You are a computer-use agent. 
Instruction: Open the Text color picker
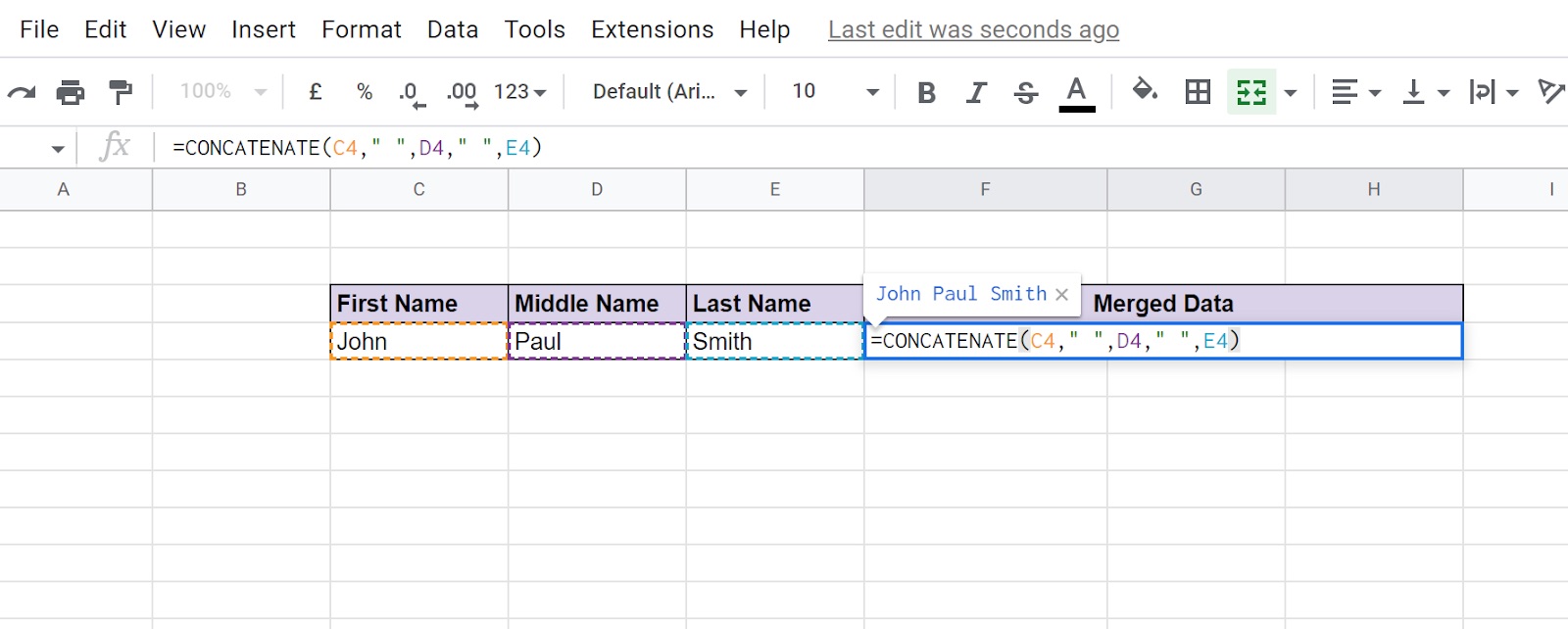pos(1076,91)
